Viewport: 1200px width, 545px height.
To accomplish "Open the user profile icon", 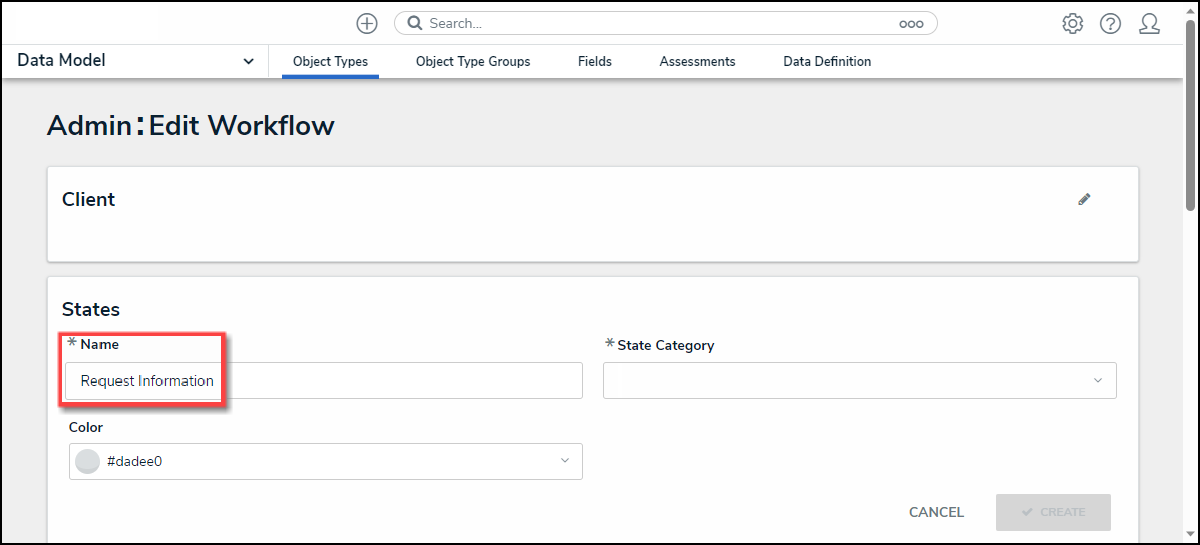I will click(x=1149, y=23).
